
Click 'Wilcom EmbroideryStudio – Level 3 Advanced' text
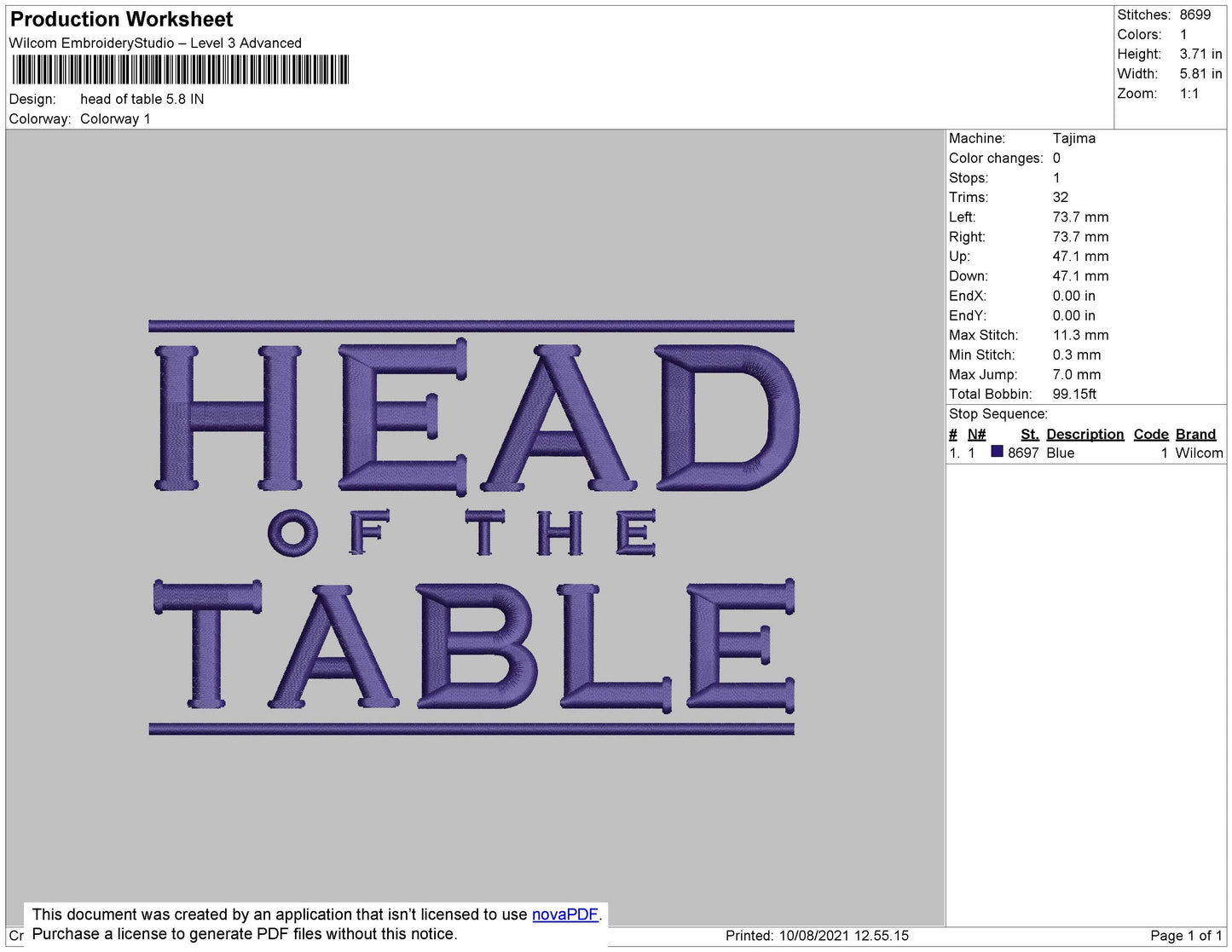(155, 43)
